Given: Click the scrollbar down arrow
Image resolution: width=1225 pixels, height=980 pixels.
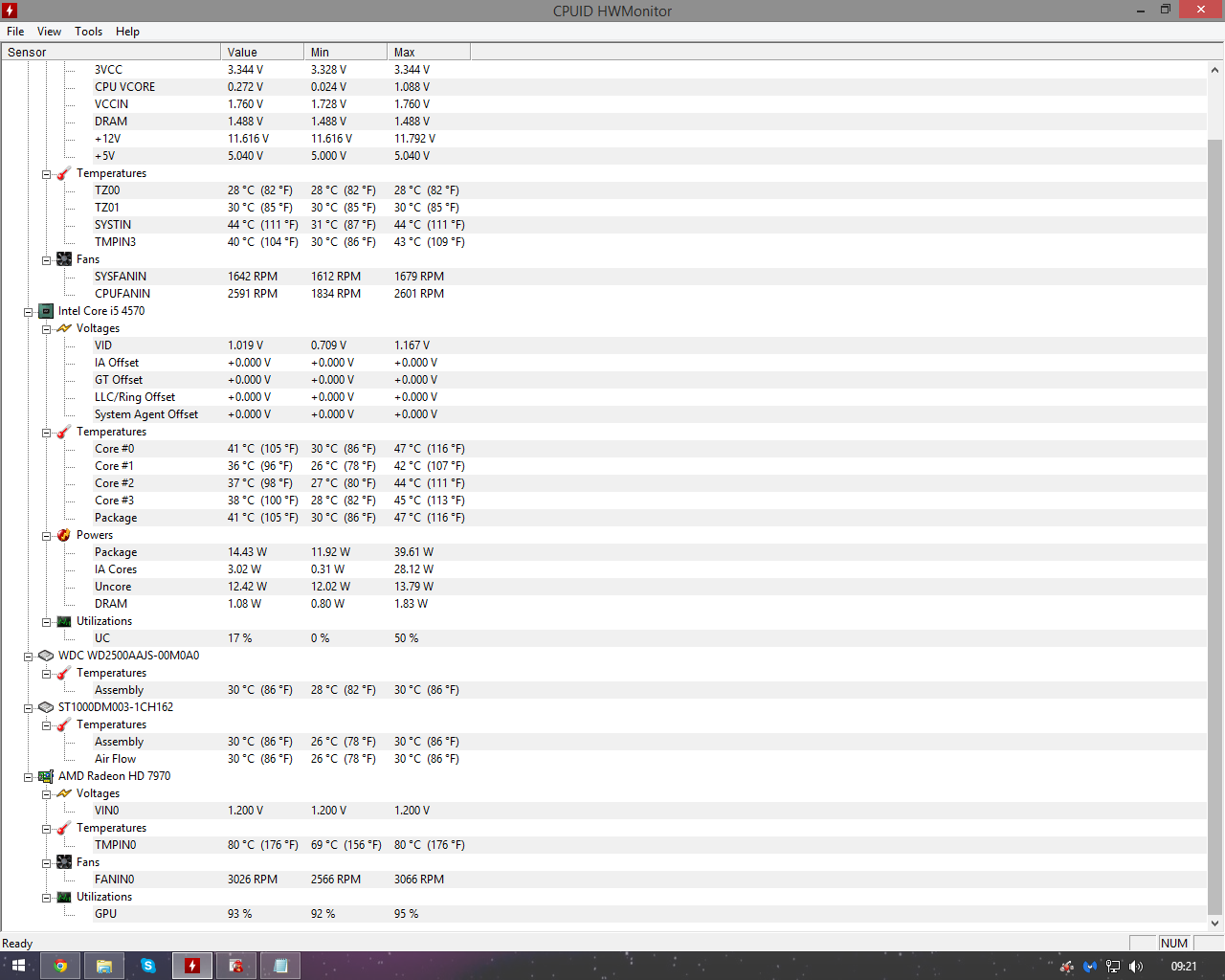Looking at the screenshot, I should tap(1215, 924).
